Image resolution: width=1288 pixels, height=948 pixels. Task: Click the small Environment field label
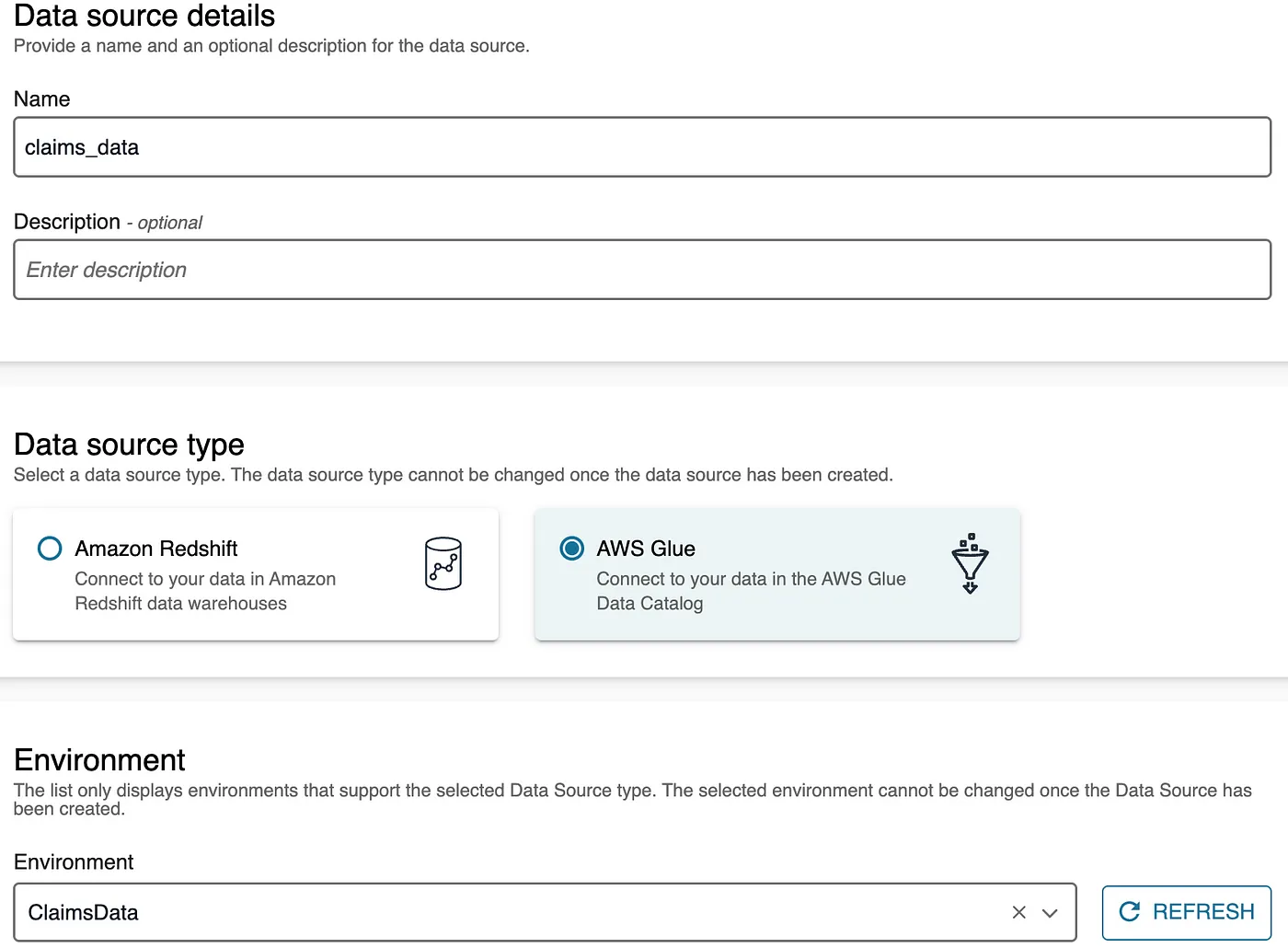74,862
